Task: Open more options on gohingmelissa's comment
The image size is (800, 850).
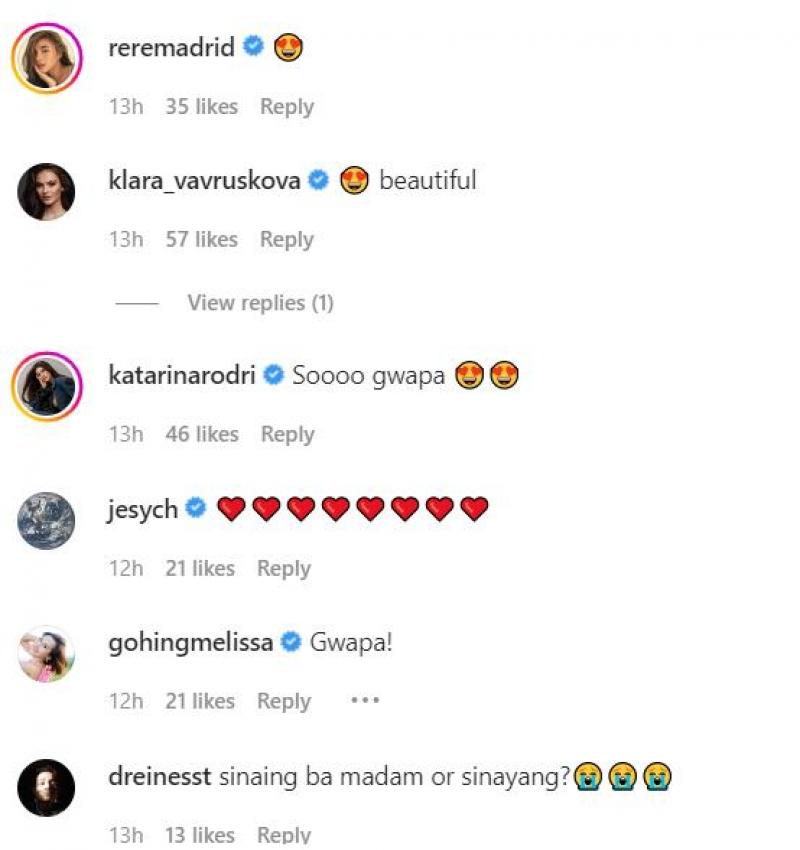Action: coord(365,701)
